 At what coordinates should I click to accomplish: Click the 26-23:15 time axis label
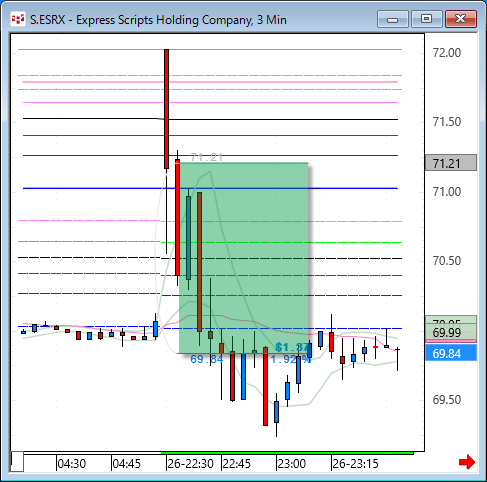click(355, 464)
